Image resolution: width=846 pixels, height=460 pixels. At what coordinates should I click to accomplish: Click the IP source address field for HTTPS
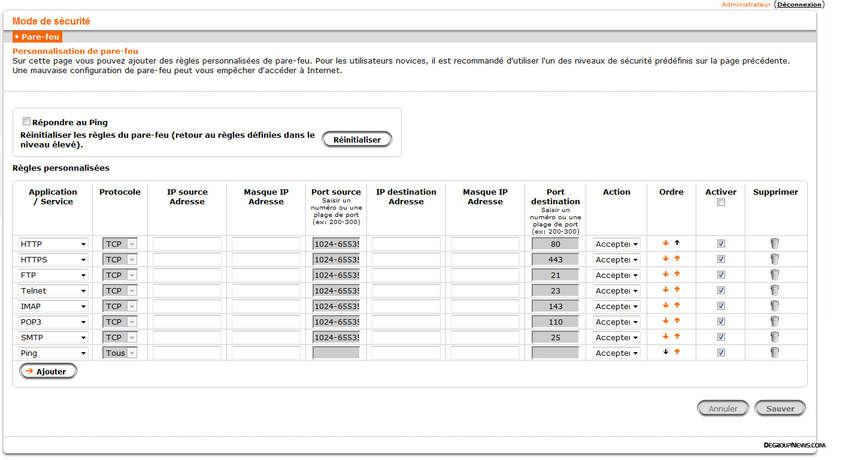(x=186, y=260)
